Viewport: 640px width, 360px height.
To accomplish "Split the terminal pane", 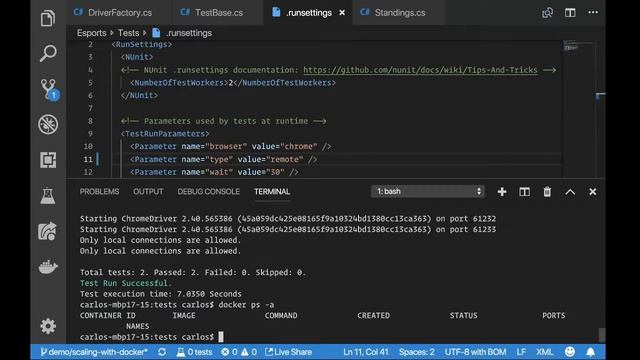I will click(x=524, y=191).
